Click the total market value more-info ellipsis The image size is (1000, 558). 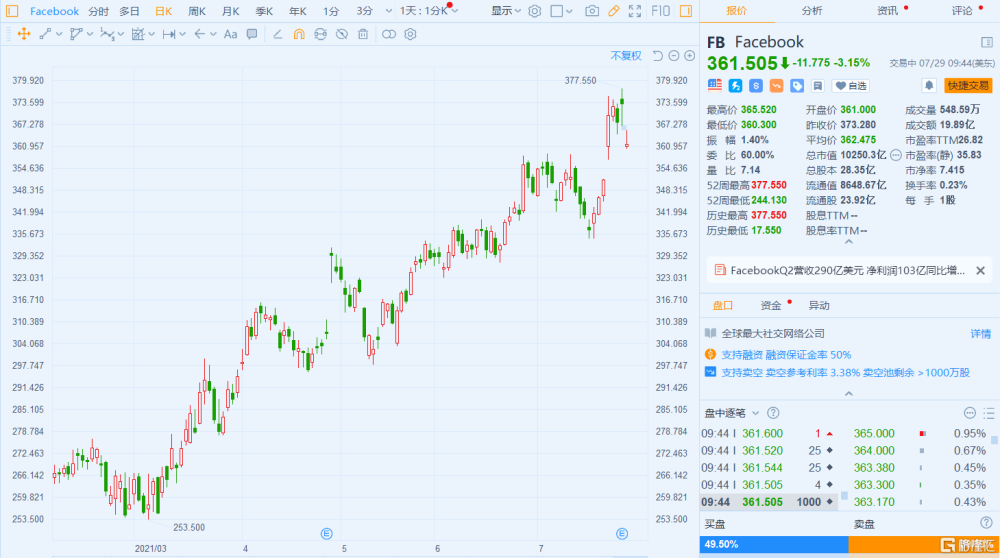tap(895, 155)
